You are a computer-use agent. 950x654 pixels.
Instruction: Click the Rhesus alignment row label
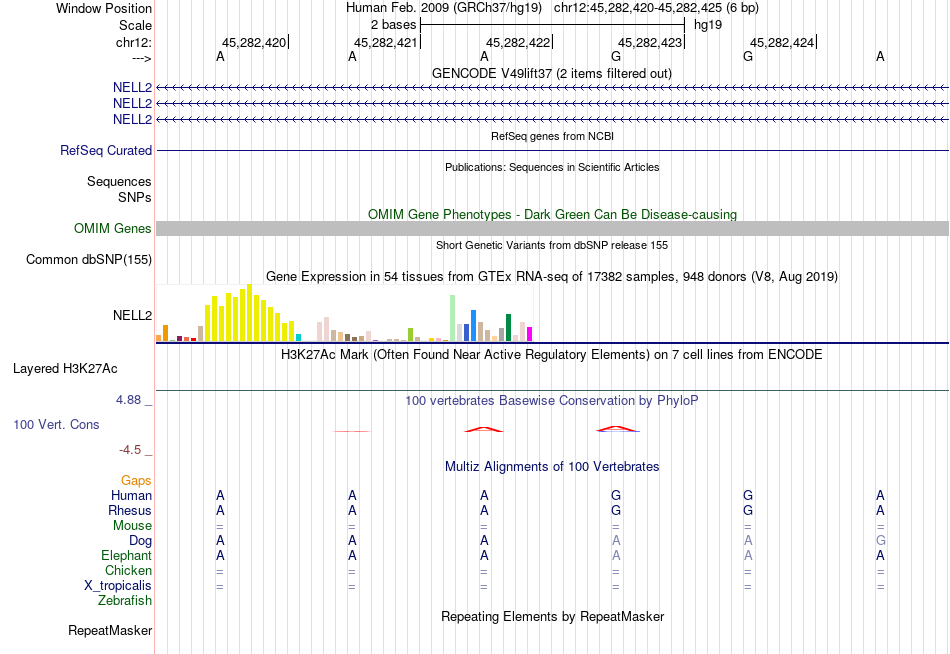coord(130,511)
